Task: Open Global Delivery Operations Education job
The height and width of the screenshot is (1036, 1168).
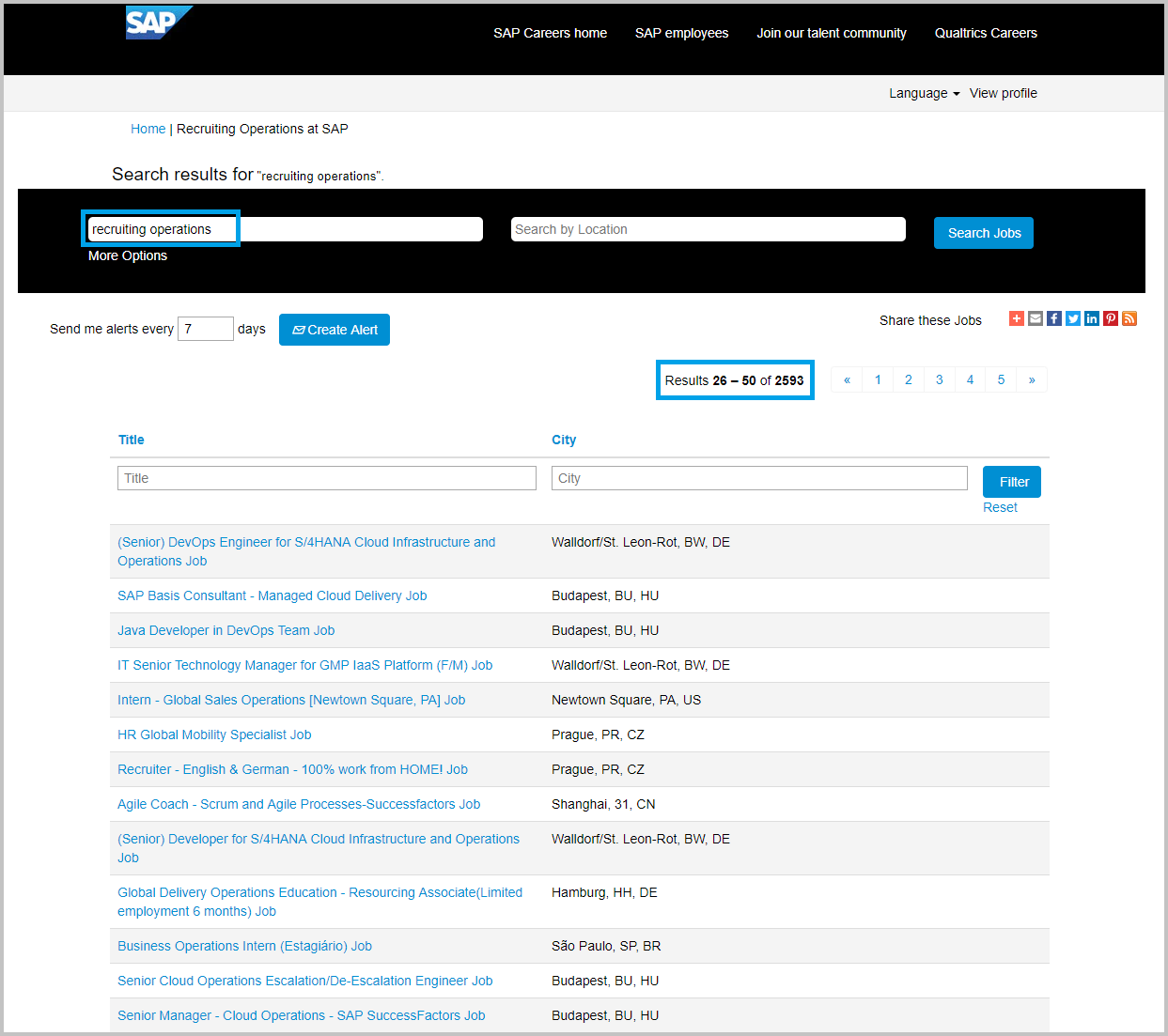Action: tap(320, 902)
